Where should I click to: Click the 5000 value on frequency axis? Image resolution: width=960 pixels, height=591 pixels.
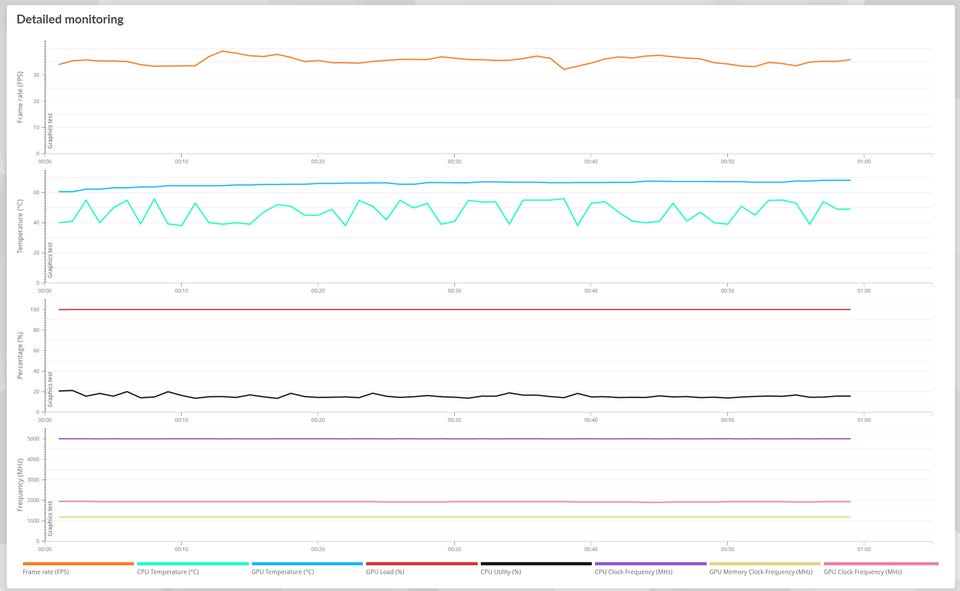pos(34,439)
